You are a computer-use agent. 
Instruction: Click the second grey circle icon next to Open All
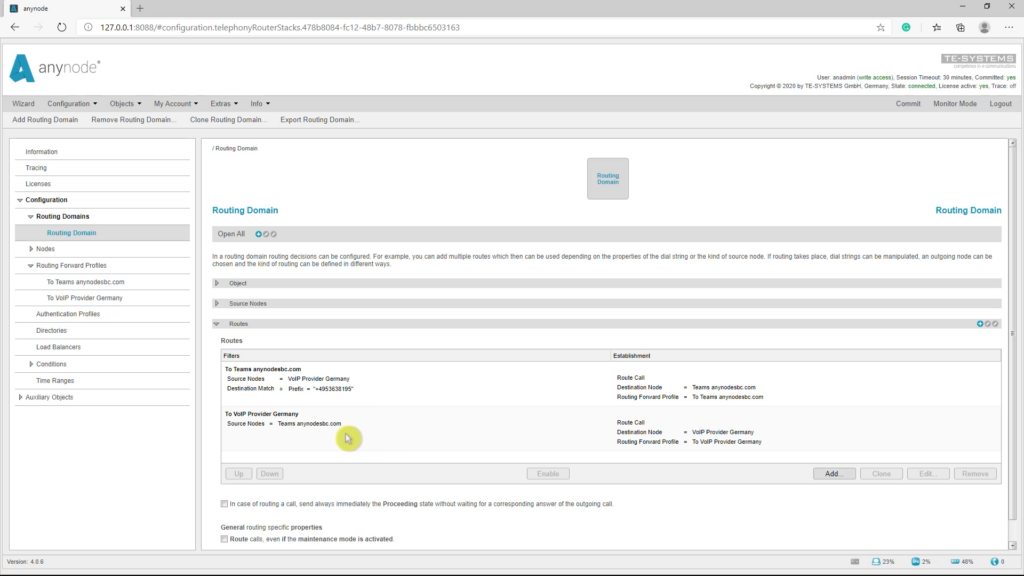(x=266, y=234)
